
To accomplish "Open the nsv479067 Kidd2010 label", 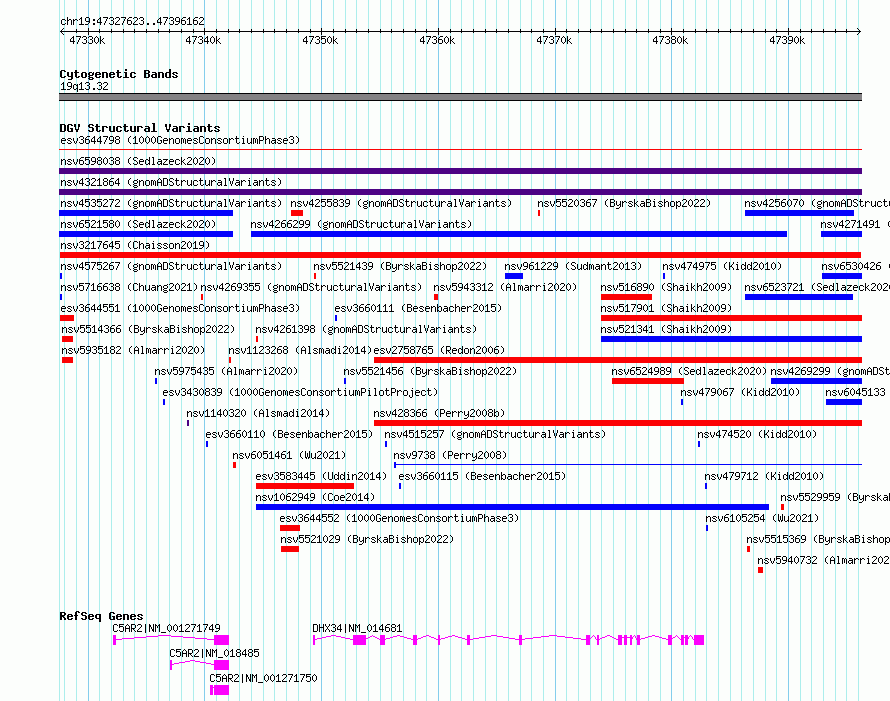I will [740, 392].
